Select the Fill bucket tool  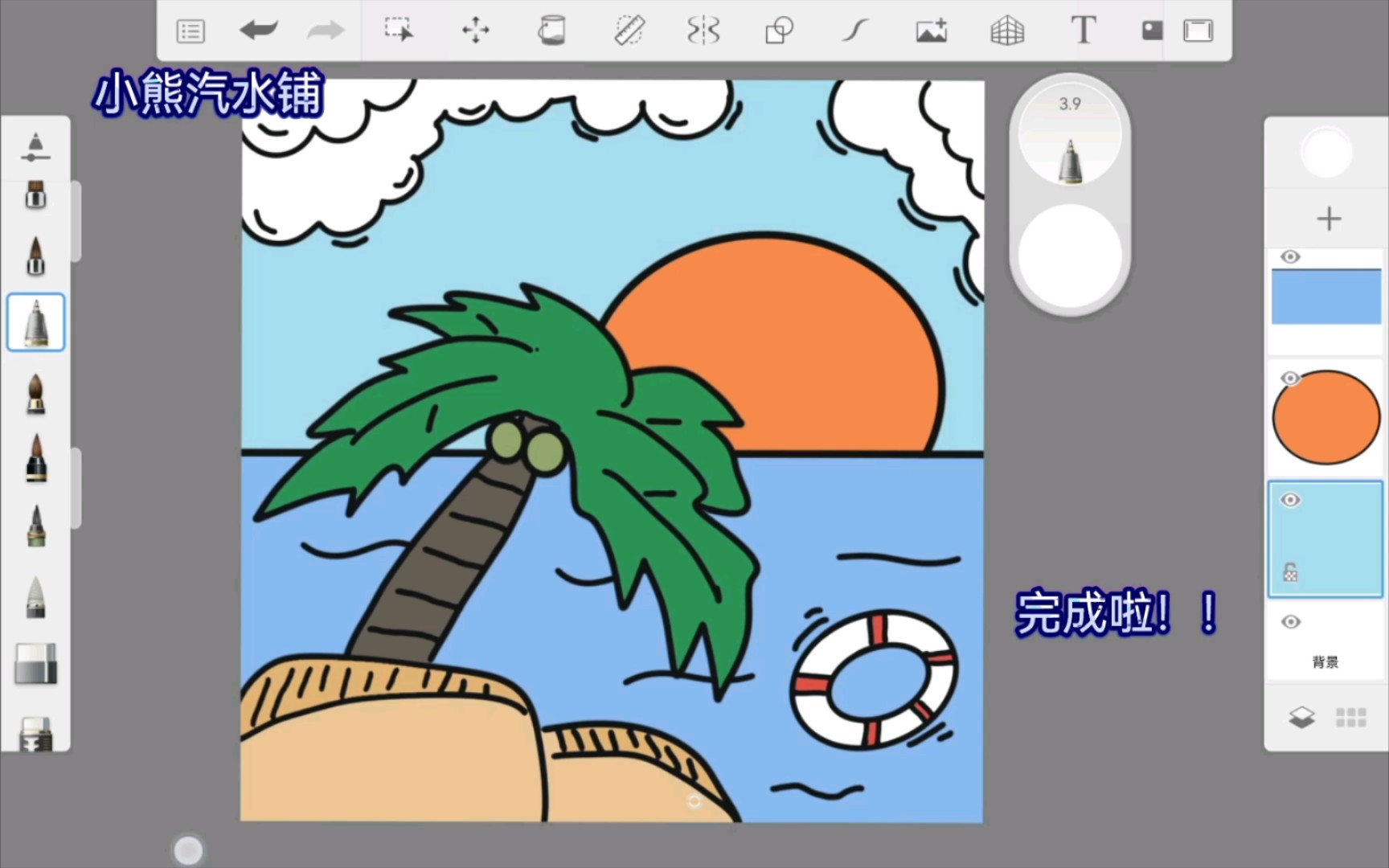551,31
